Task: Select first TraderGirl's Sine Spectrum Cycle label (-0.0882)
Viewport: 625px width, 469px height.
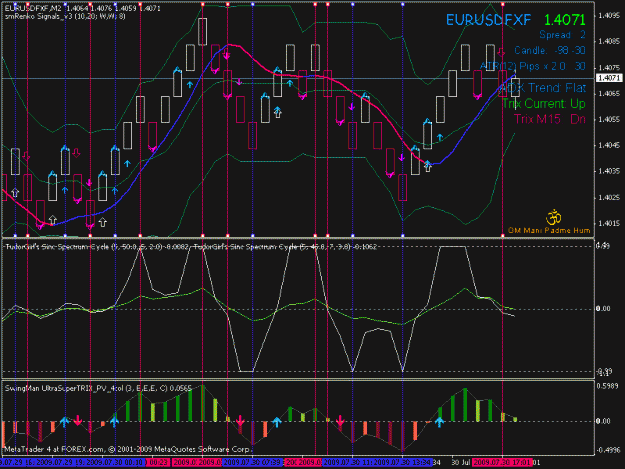Action: point(96,247)
